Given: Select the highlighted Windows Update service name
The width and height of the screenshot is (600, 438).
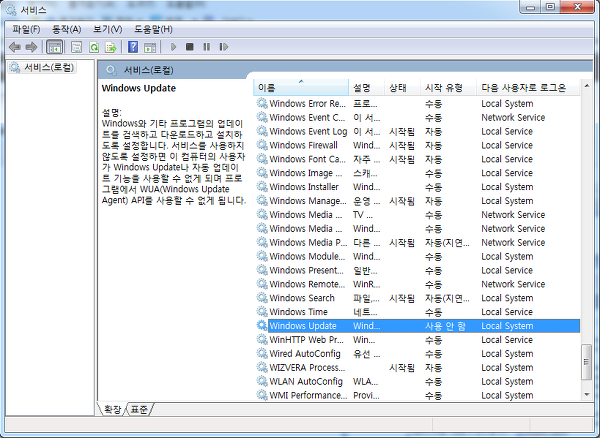Looking at the screenshot, I should pos(303,326).
